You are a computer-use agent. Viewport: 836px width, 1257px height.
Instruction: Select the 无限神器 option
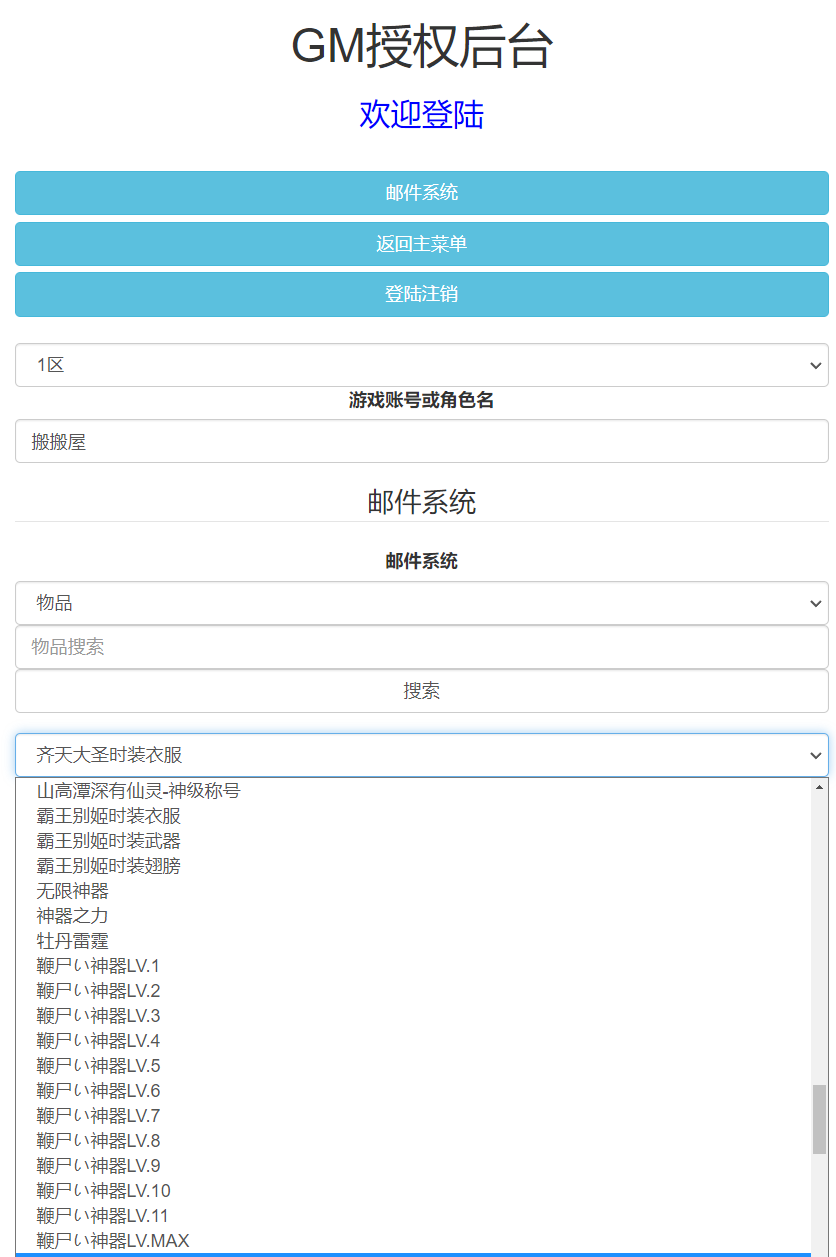[72, 891]
